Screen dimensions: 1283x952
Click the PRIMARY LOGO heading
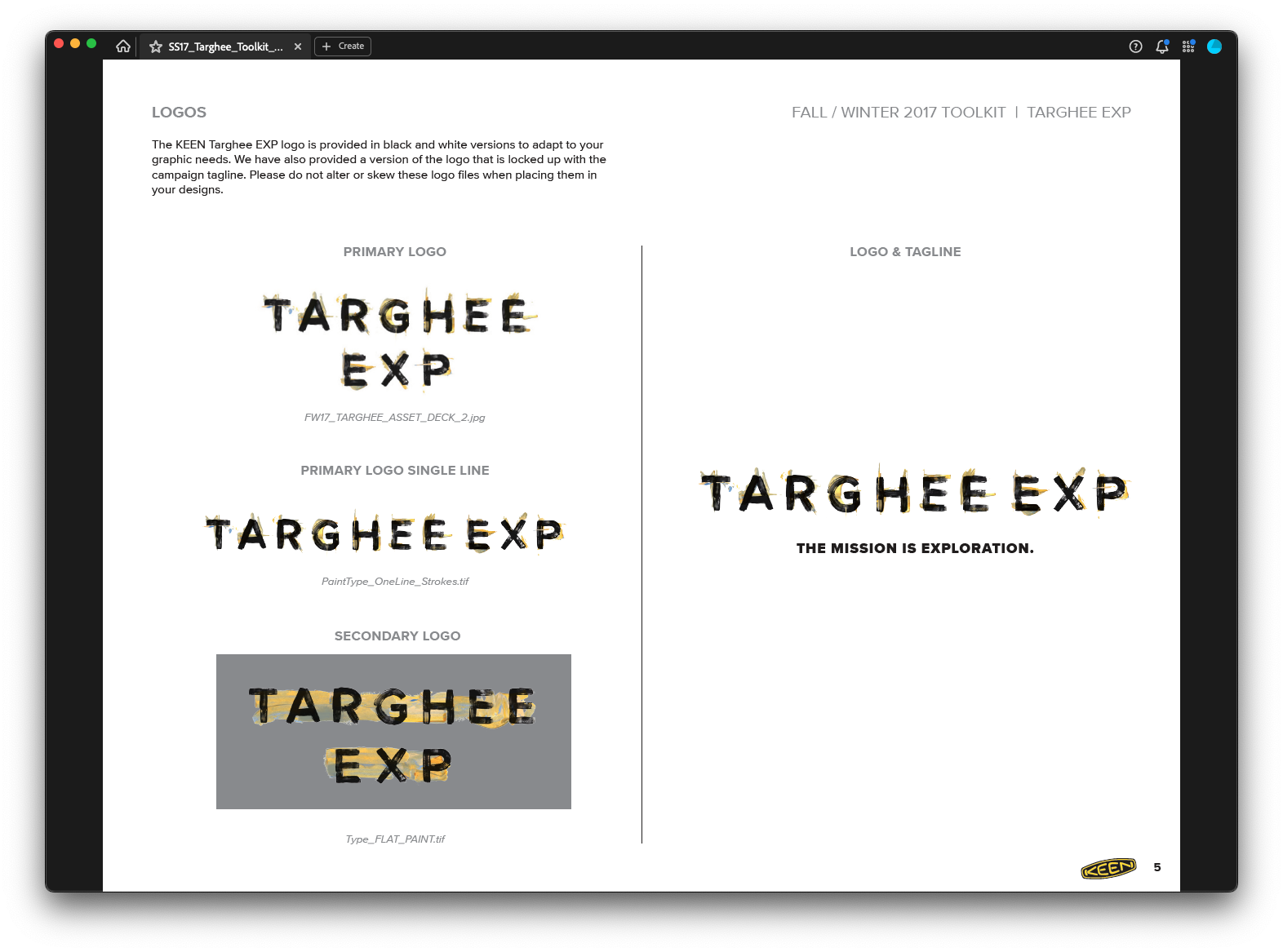tap(395, 252)
